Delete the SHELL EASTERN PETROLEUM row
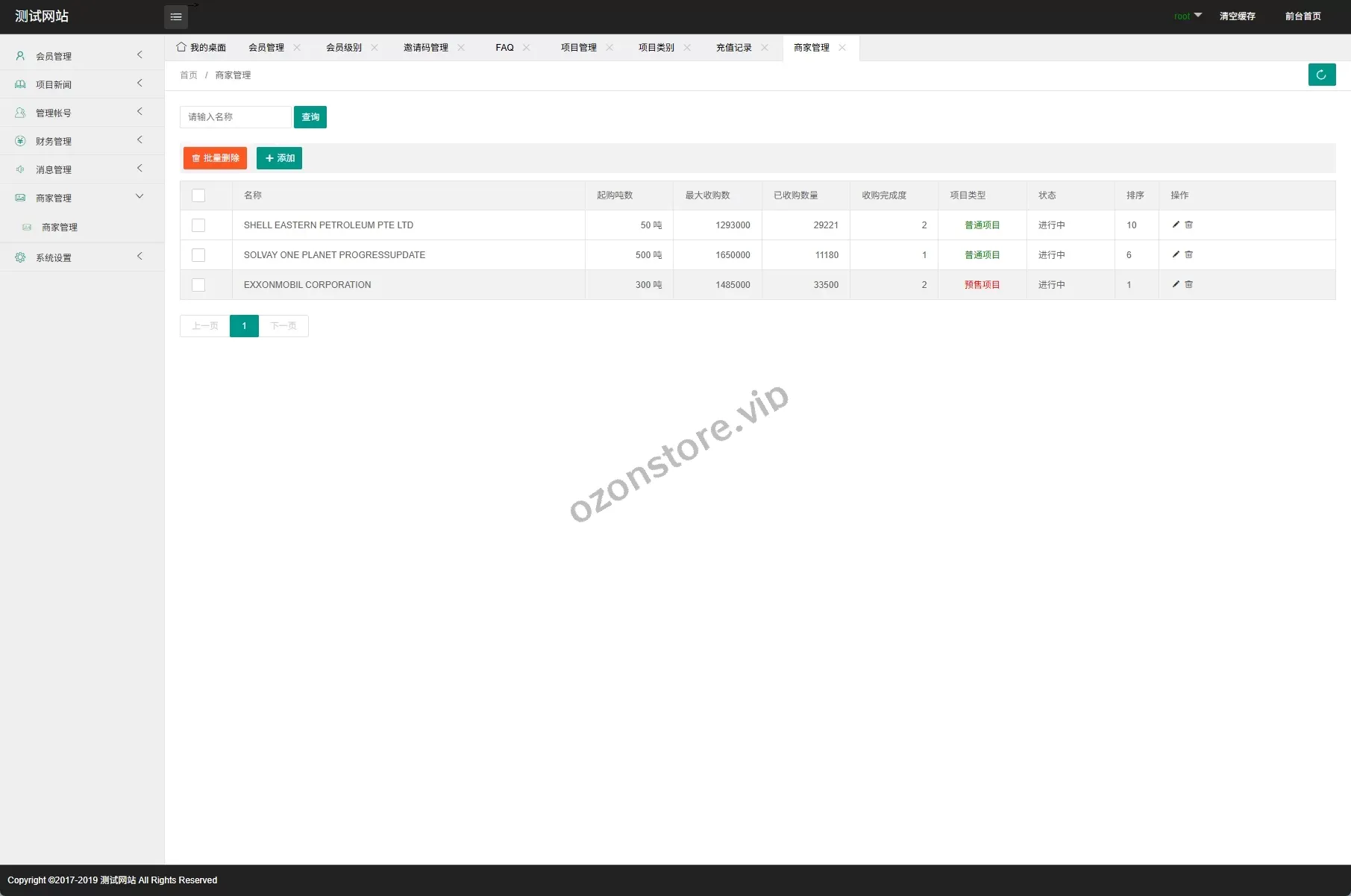 (1189, 225)
